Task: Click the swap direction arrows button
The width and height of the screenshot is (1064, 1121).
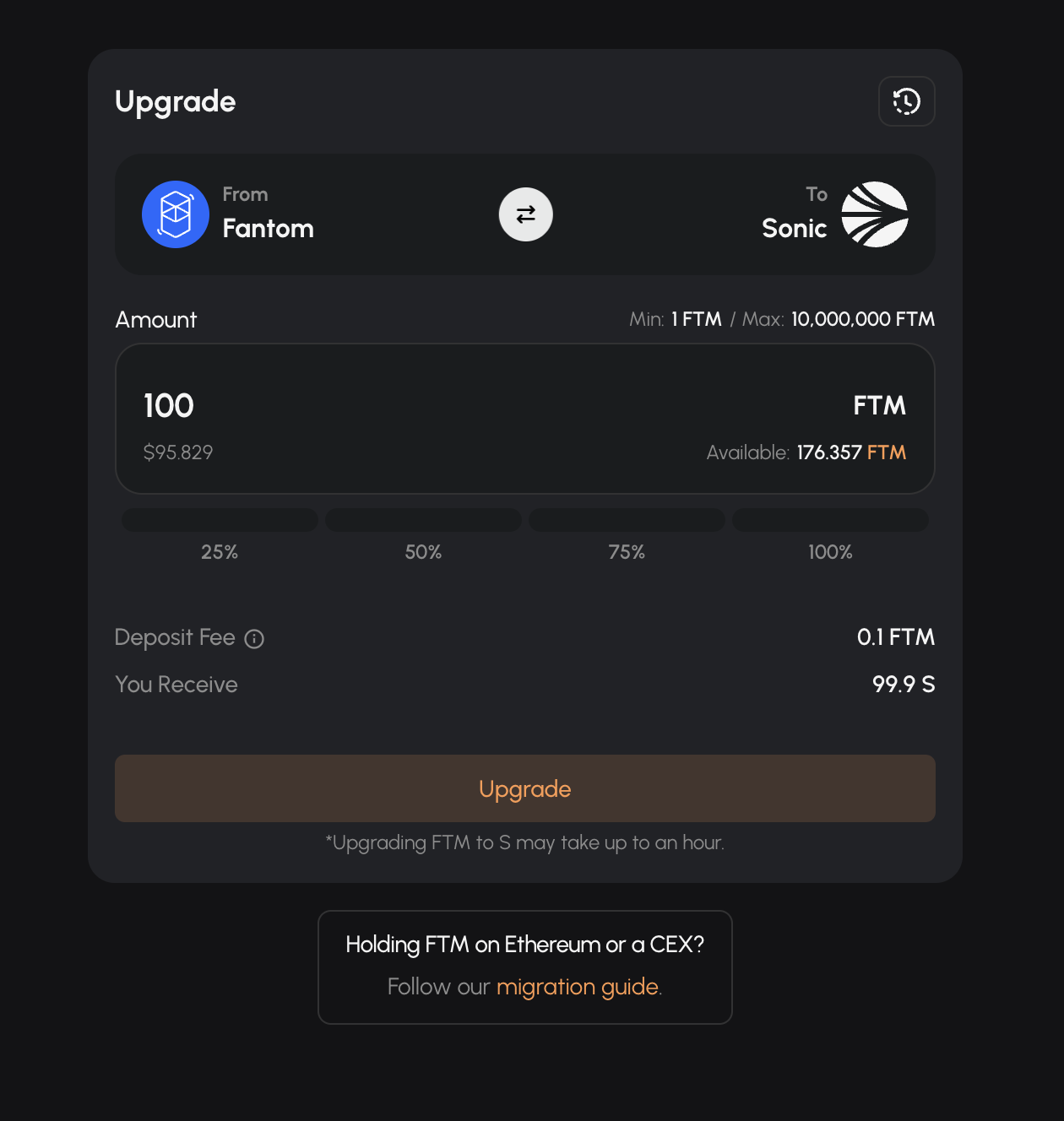Action: click(525, 214)
